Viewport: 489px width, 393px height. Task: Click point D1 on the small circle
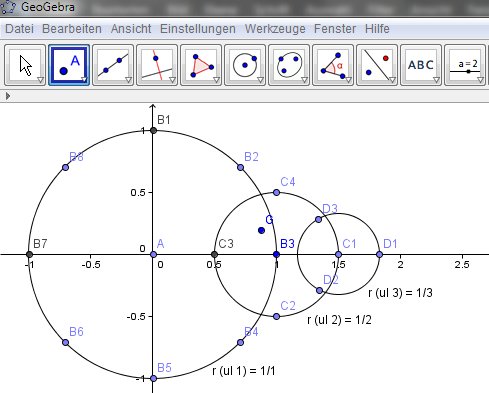pyautogui.click(x=379, y=254)
